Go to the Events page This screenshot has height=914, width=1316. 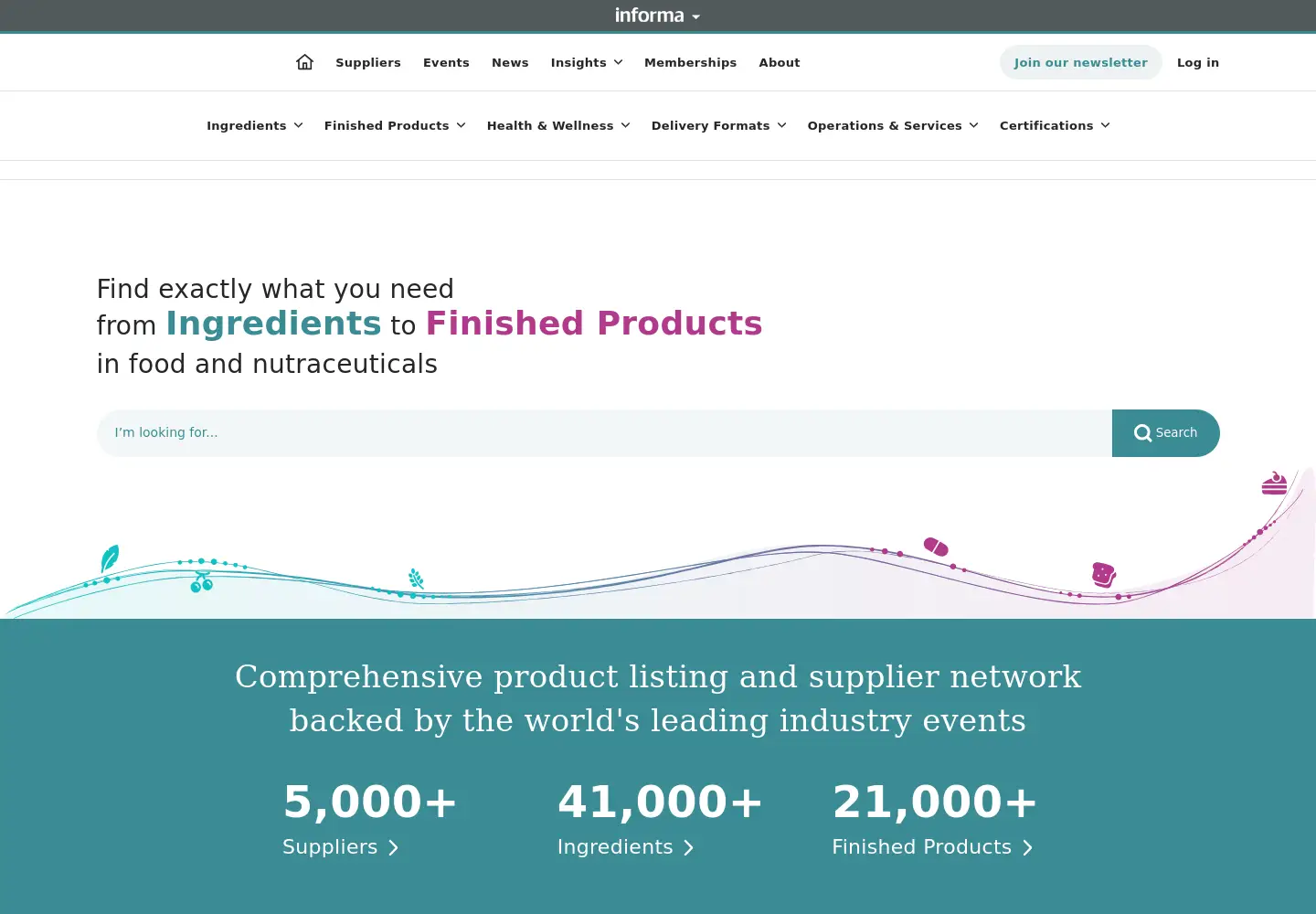446,62
